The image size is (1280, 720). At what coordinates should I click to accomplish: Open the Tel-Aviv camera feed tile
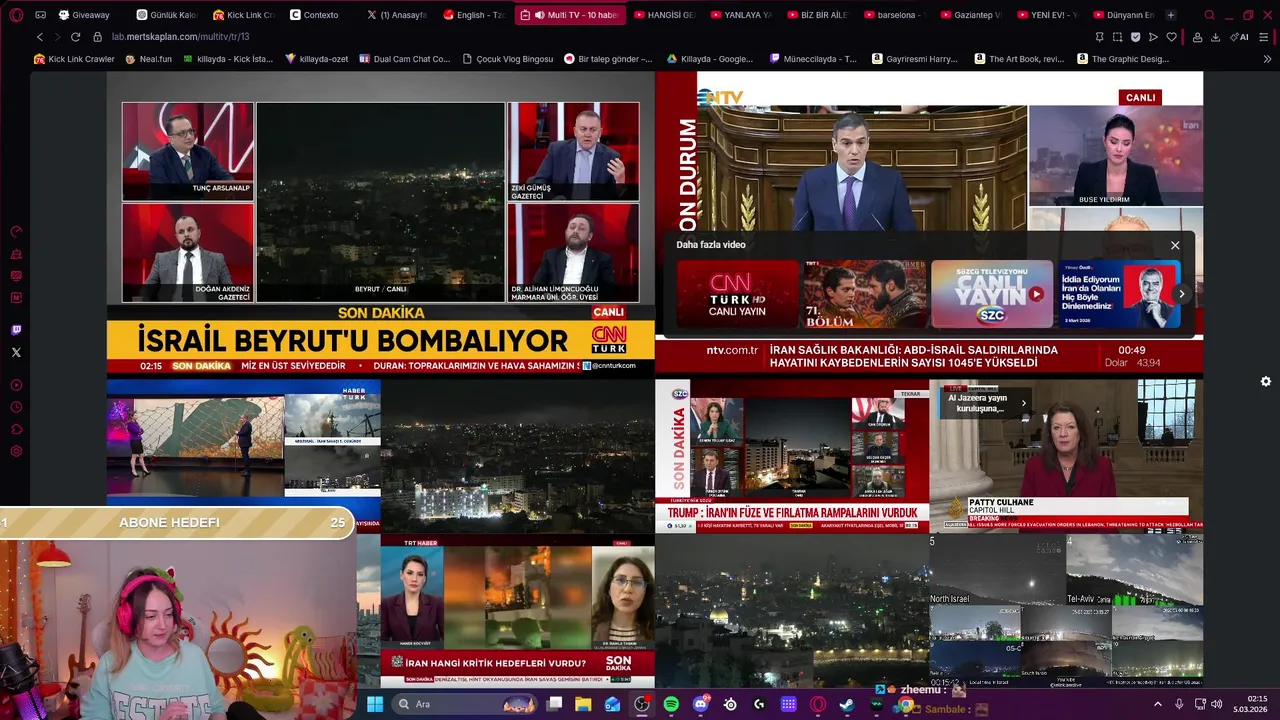point(1134,571)
